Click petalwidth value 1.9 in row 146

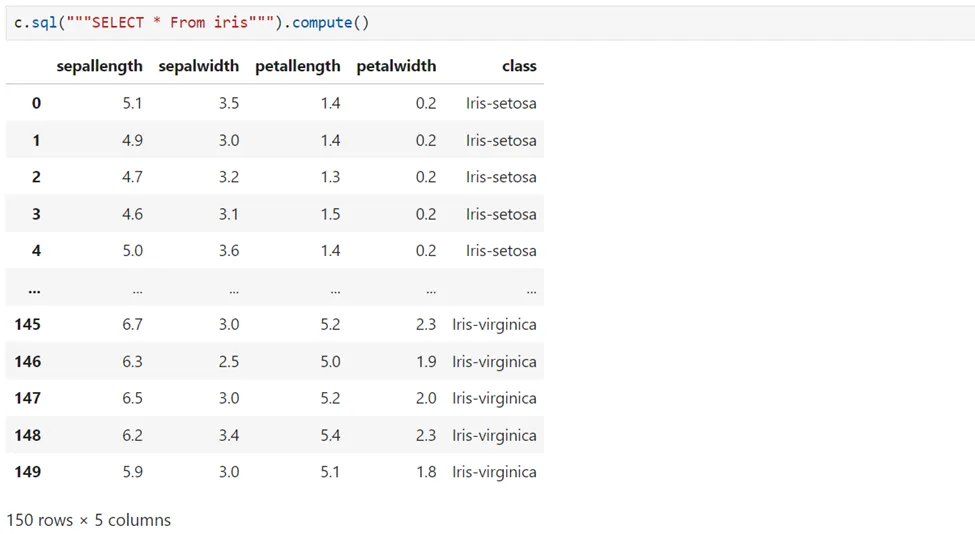tap(426, 361)
